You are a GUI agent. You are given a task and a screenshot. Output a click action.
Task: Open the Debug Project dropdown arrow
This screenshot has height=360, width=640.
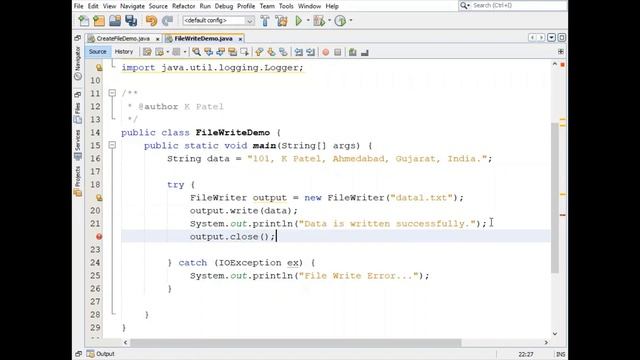pos(329,20)
